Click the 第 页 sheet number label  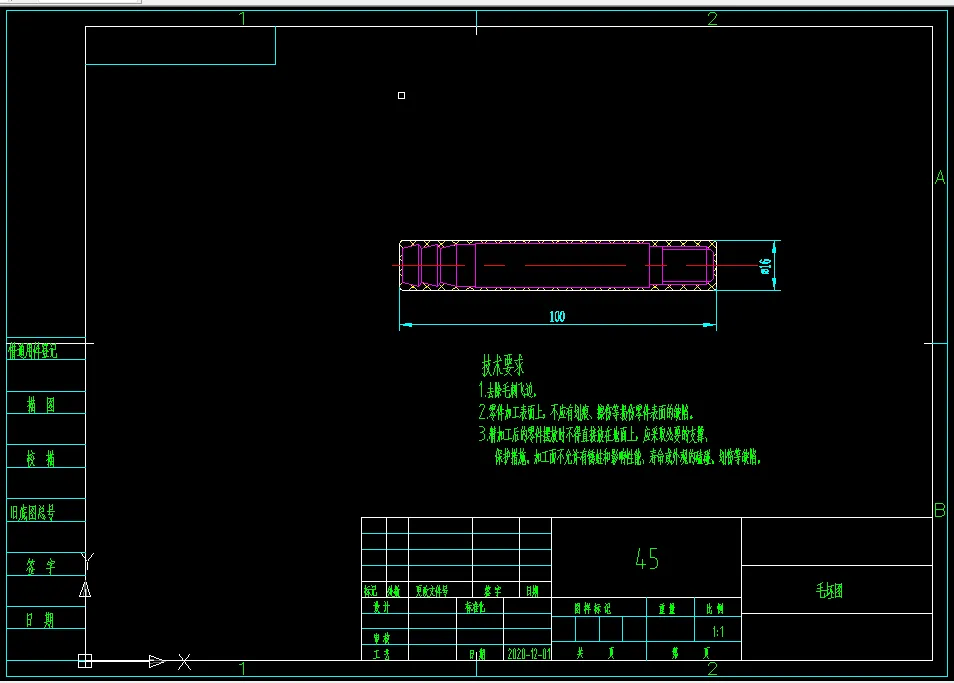(x=690, y=653)
